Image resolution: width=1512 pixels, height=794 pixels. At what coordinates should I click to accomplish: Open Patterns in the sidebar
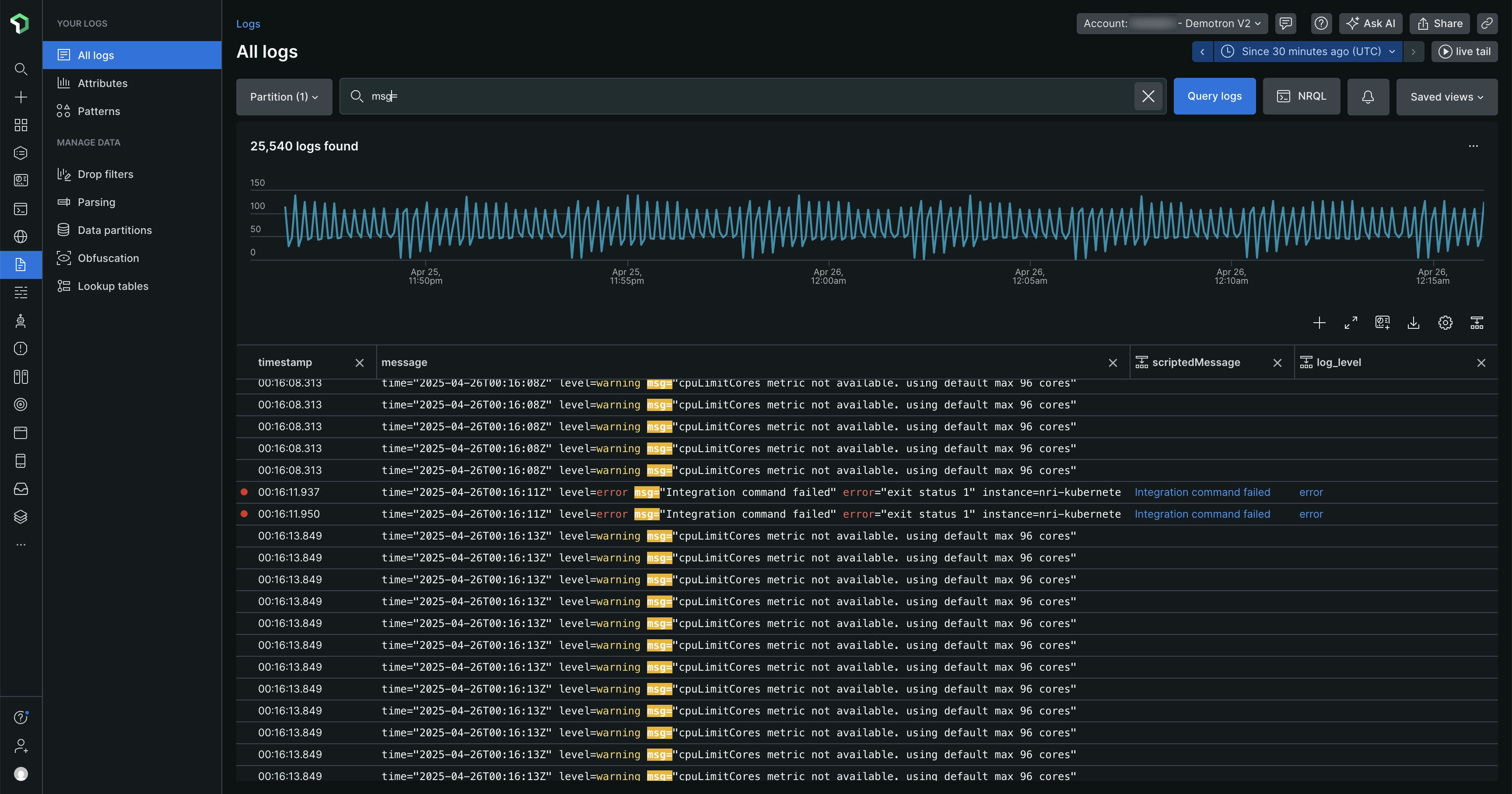(98, 111)
